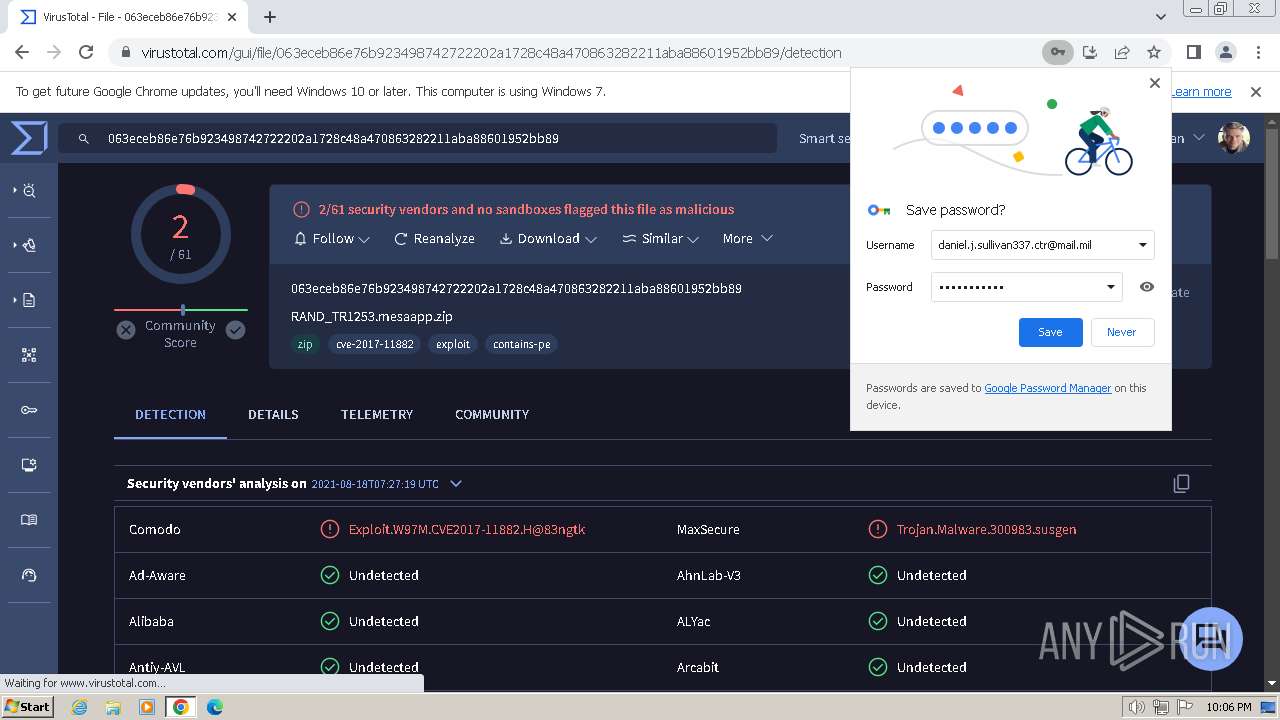Switch to the DETECTION tab
Screen dimensions: 1280x720
[170, 414]
